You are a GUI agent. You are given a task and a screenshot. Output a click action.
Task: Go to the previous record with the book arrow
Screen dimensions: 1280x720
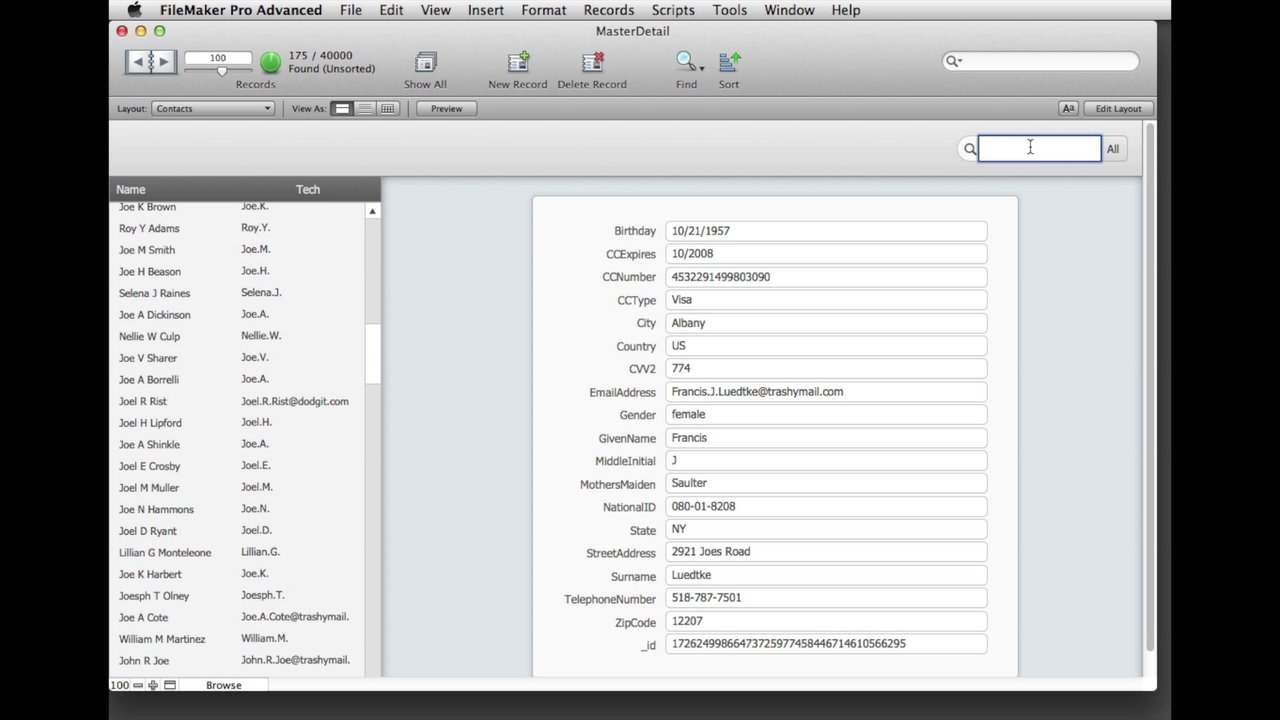click(x=138, y=62)
